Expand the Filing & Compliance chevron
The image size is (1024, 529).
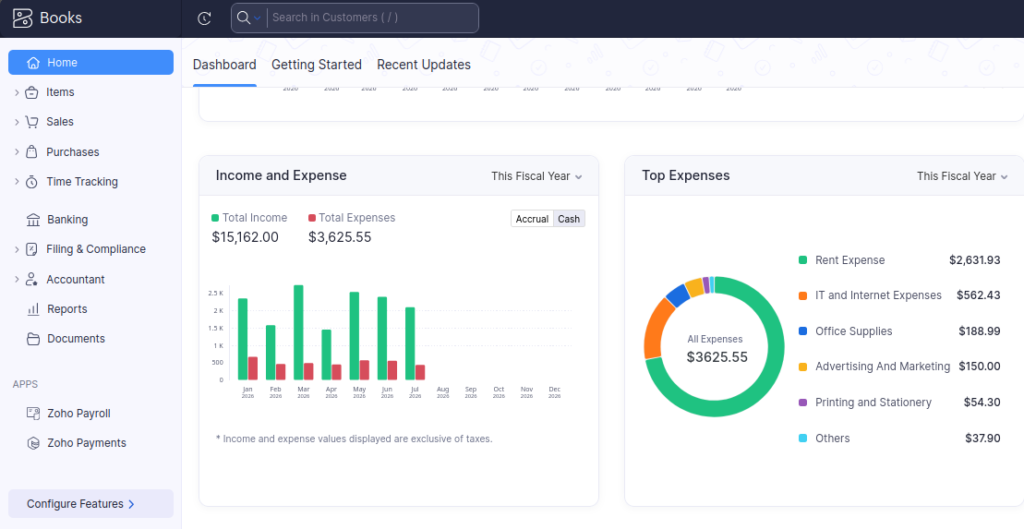click(16, 249)
